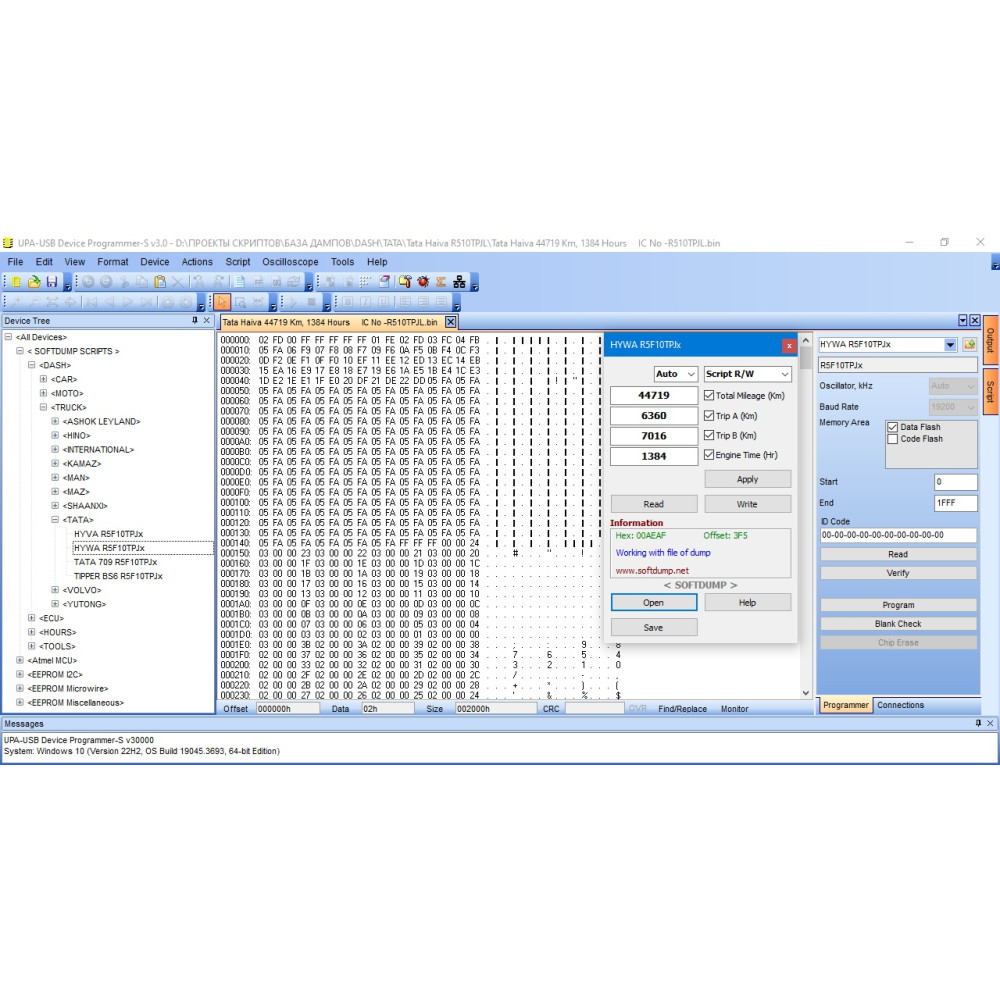Click the dotted grid pattern icon

click(x=365, y=281)
